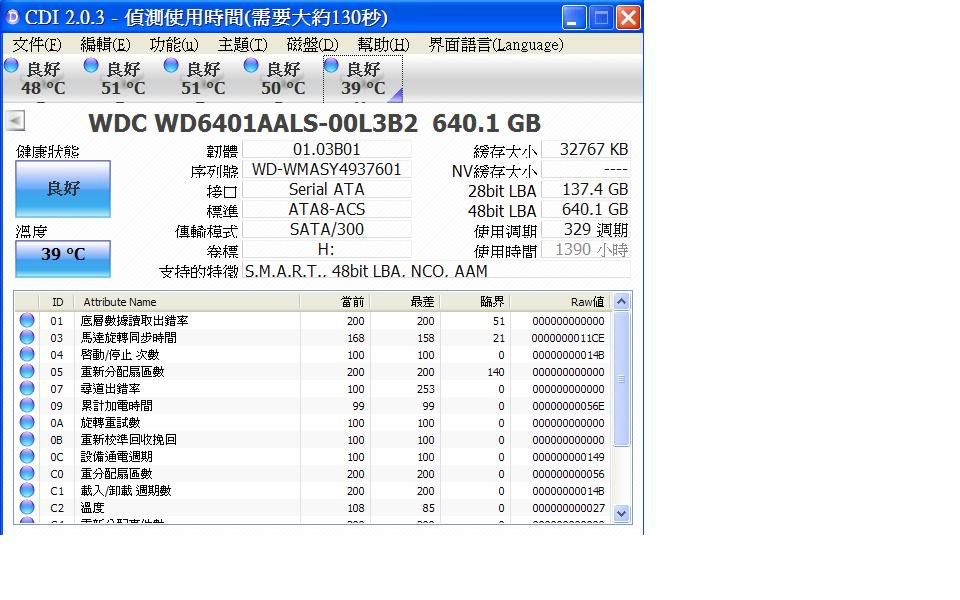This screenshot has width=960, height=600.
Task: Select the 設備通電週期 attribute name
Action: click(x=116, y=457)
